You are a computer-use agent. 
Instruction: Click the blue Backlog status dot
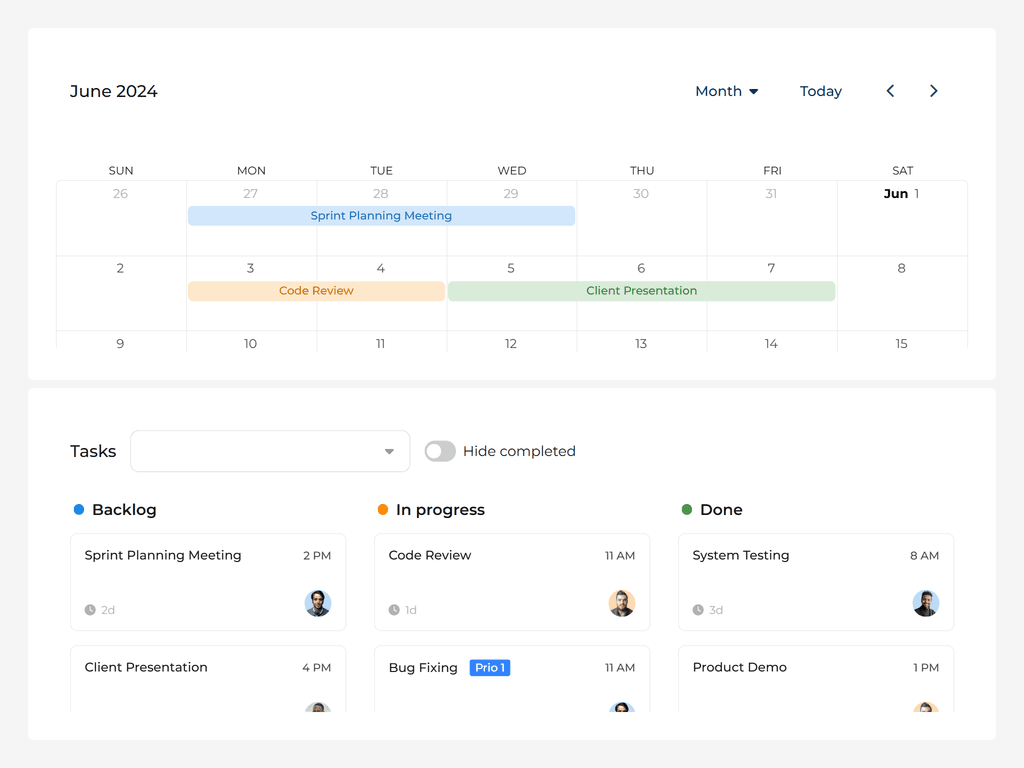(x=79, y=510)
